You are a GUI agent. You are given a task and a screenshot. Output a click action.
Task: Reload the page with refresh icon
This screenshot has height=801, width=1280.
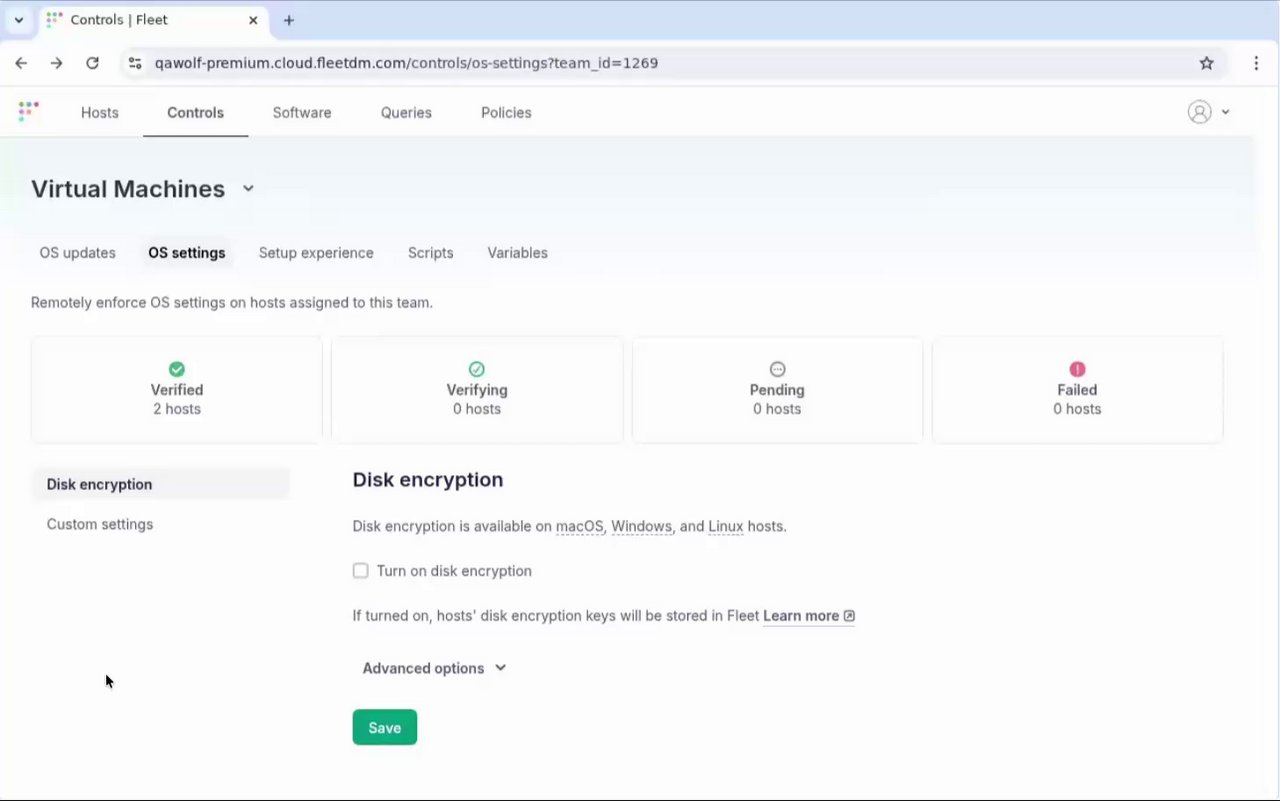(92, 63)
